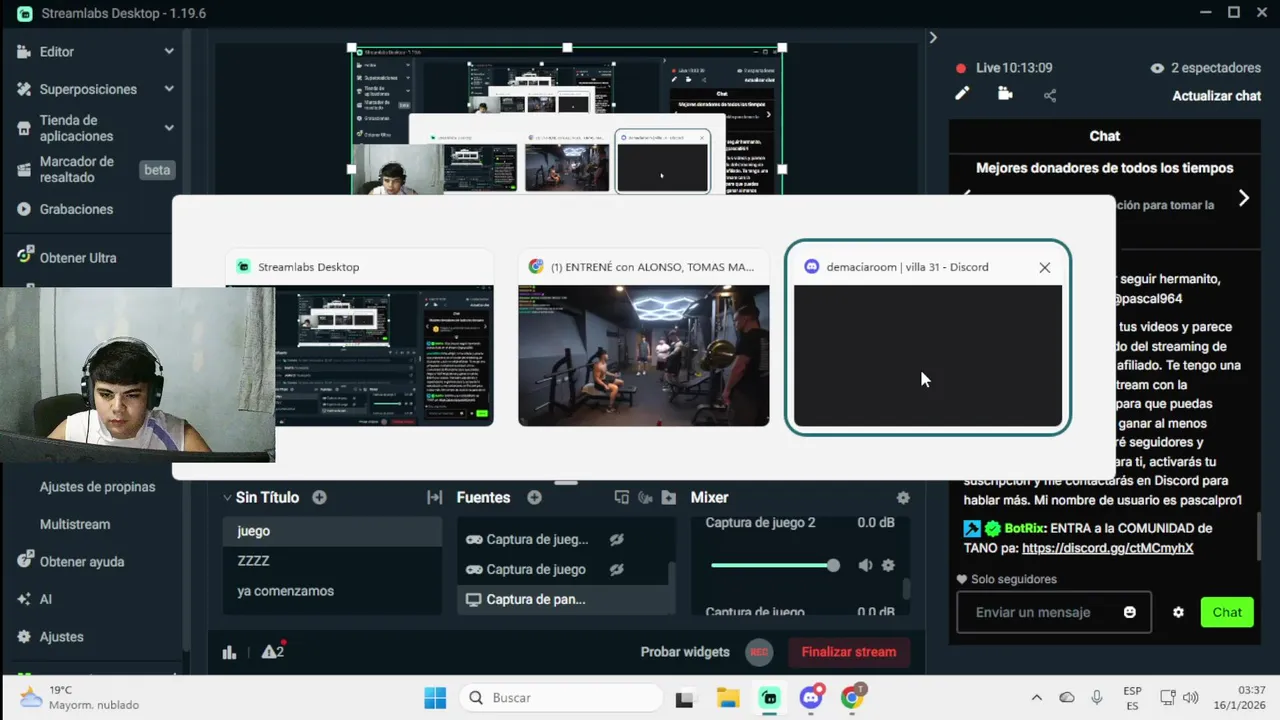Open chat settings gear icon
1280x720 pixels.
point(1178,612)
